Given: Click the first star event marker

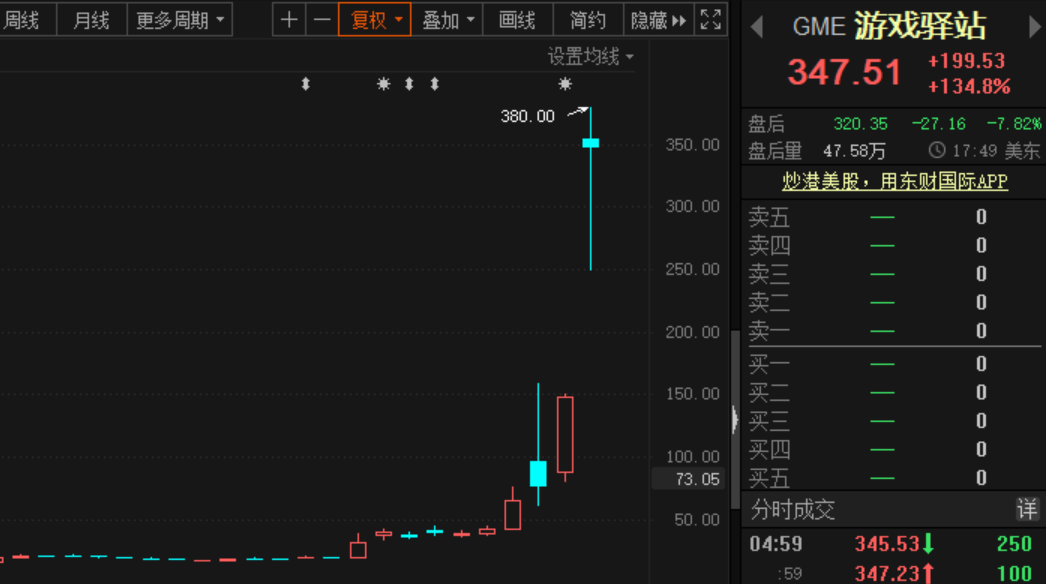Looking at the screenshot, I should tap(384, 84).
